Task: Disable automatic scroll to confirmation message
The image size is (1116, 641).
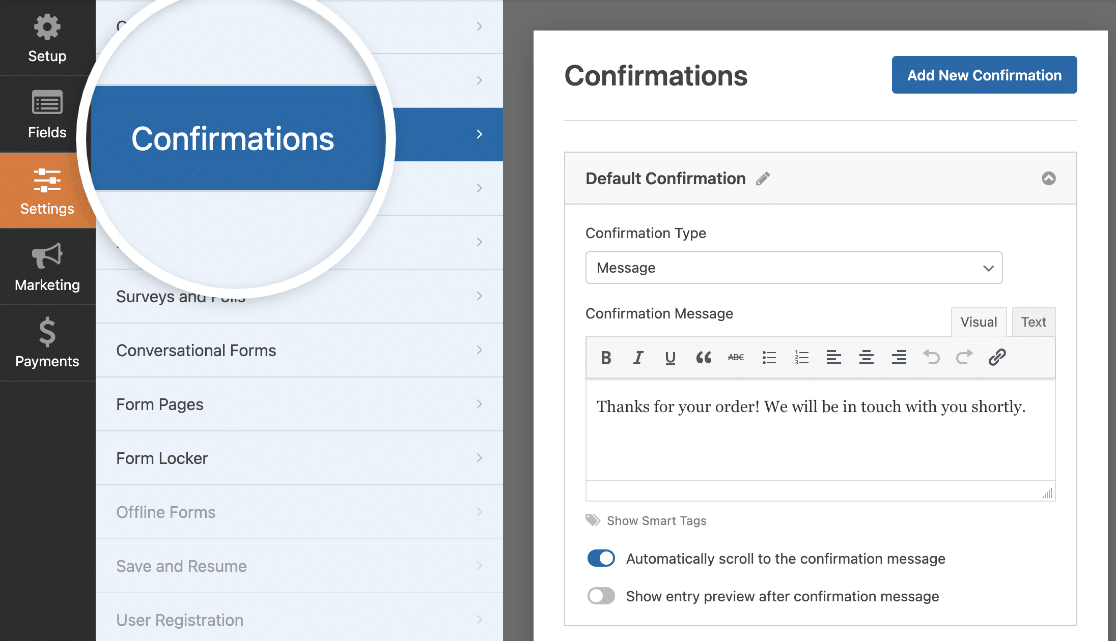Action: (601, 558)
